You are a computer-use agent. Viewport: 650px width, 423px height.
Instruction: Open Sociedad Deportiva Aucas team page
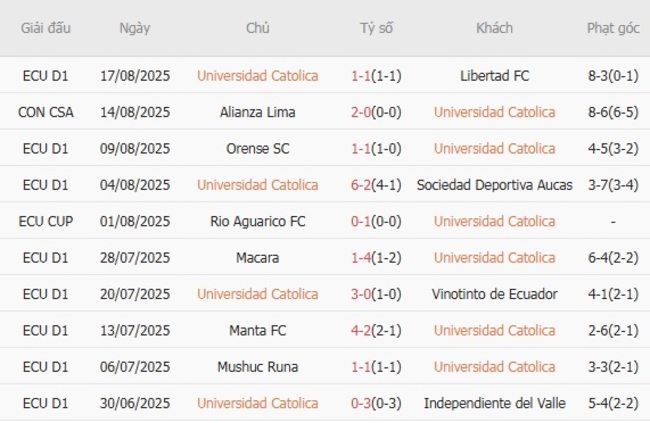click(494, 185)
